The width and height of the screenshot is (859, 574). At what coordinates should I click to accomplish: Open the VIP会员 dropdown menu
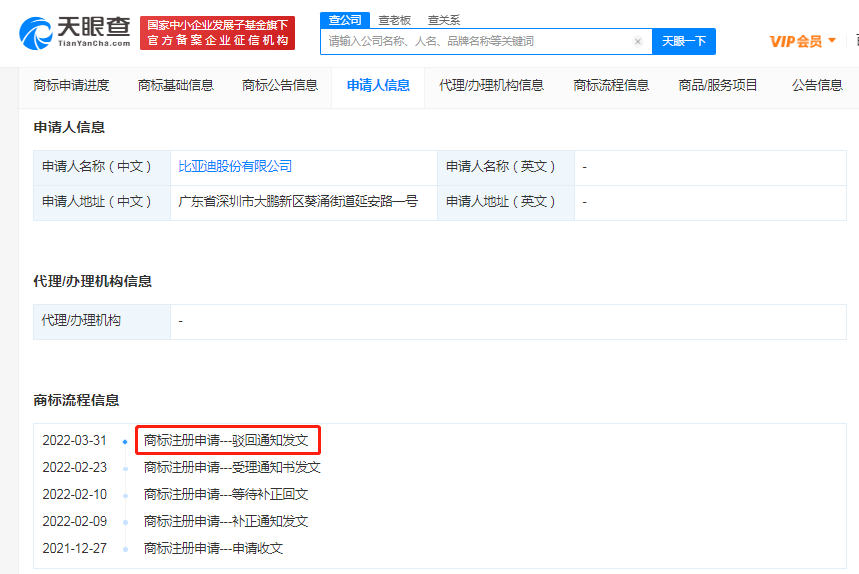point(802,41)
